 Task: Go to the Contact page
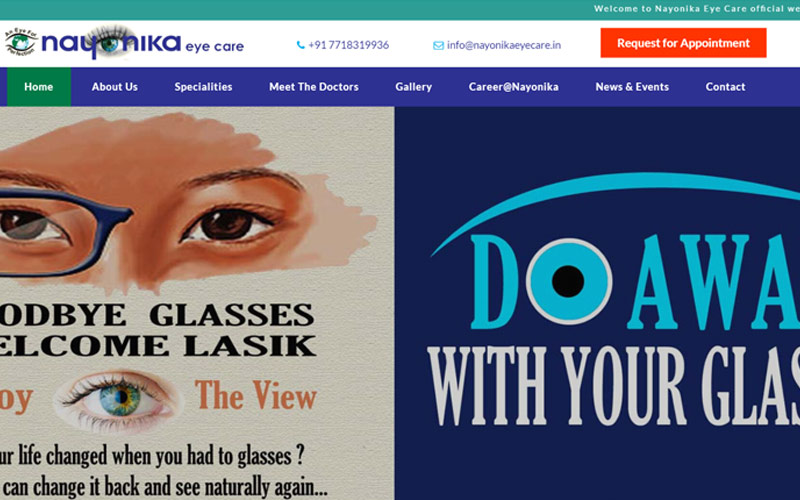click(x=726, y=87)
